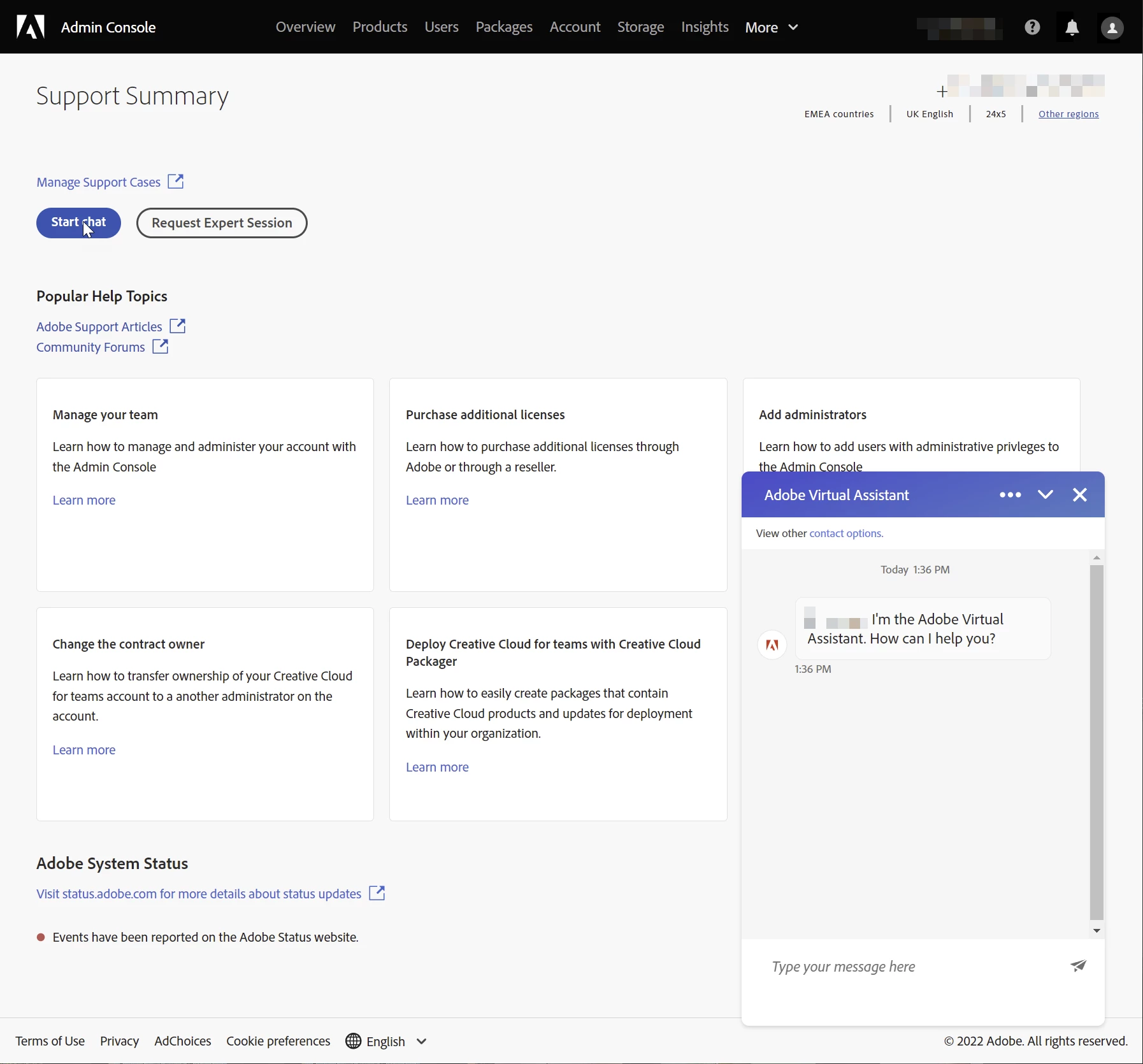Open Cookie preferences footer link
This screenshot has width=1143, height=1064.
[278, 1041]
